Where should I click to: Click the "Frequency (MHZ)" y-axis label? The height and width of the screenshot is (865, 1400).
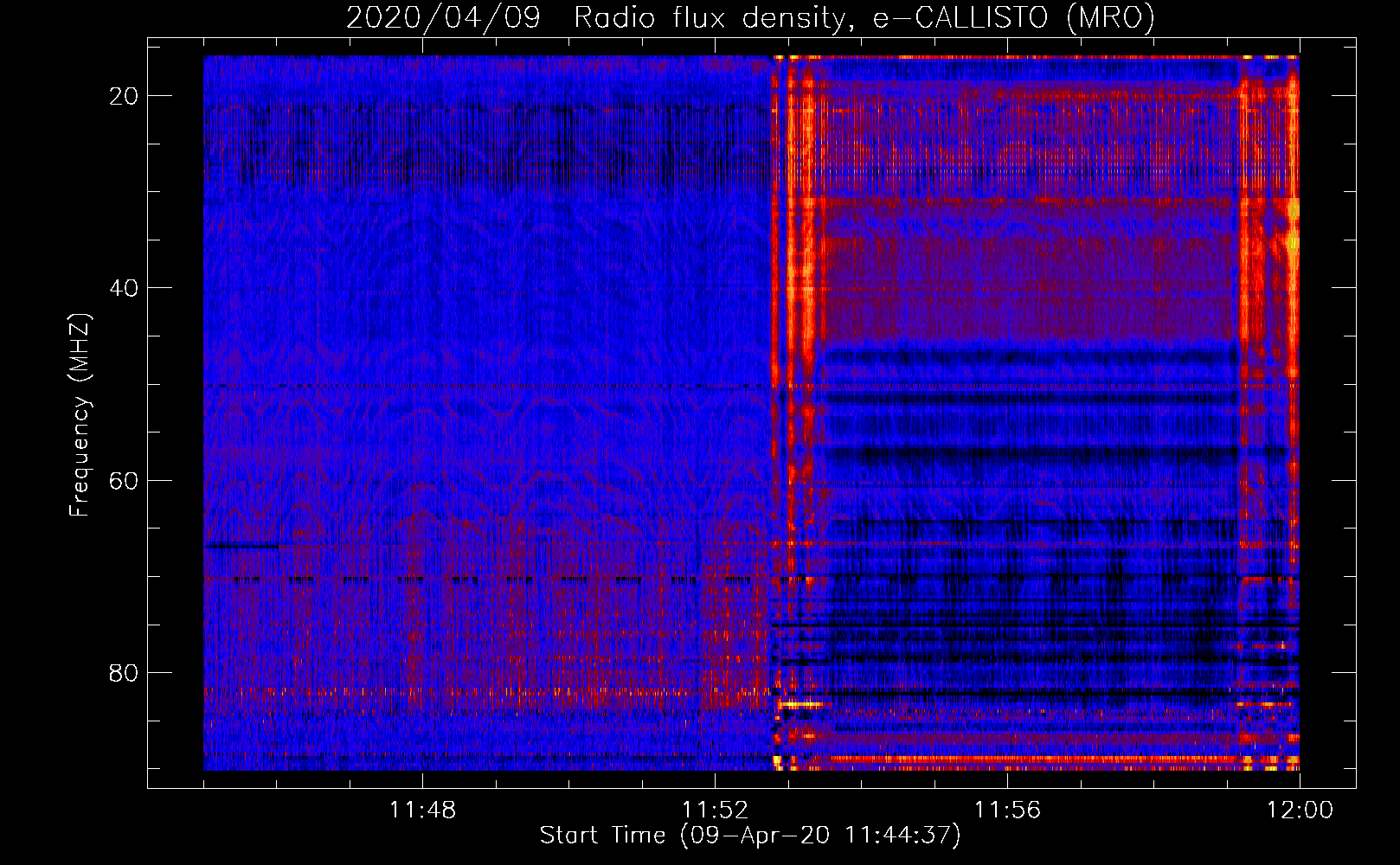coord(80,413)
